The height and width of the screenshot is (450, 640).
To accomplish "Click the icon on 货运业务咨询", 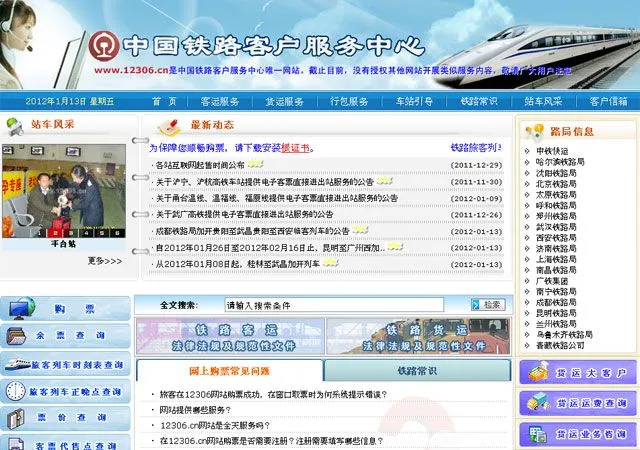I will pos(538,434).
